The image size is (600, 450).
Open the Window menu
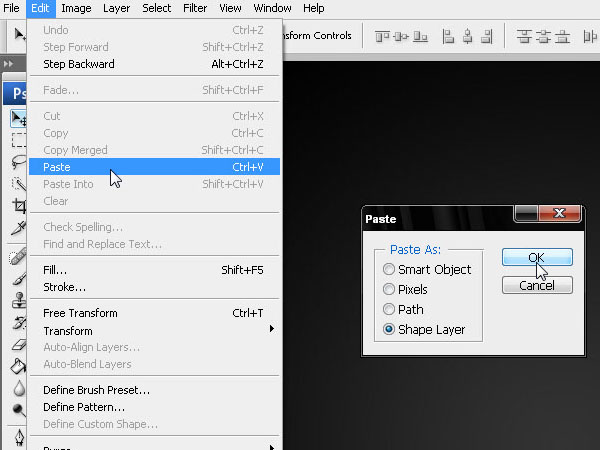tap(272, 8)
